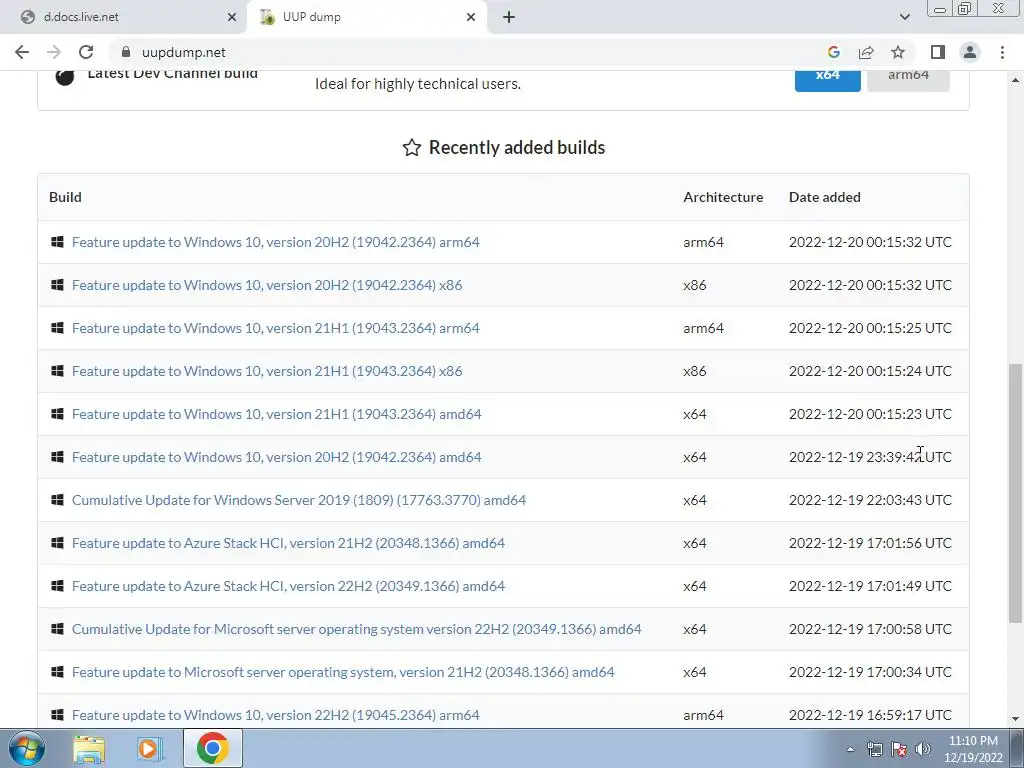Click the scrollbar up arrow
This screenshot has width=1024, height=768.
pos(1016,80)
